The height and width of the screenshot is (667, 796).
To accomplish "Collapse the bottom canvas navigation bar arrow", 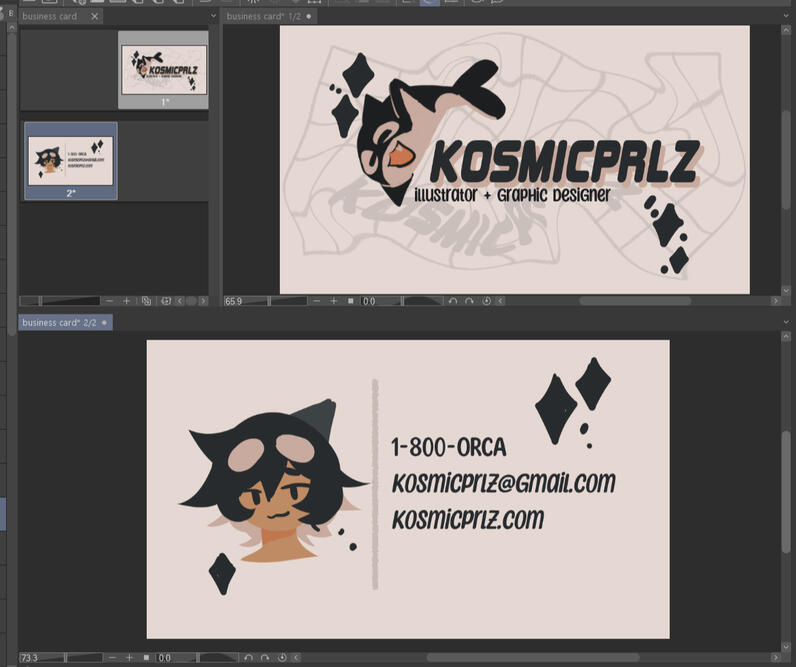I will point(296,657).
